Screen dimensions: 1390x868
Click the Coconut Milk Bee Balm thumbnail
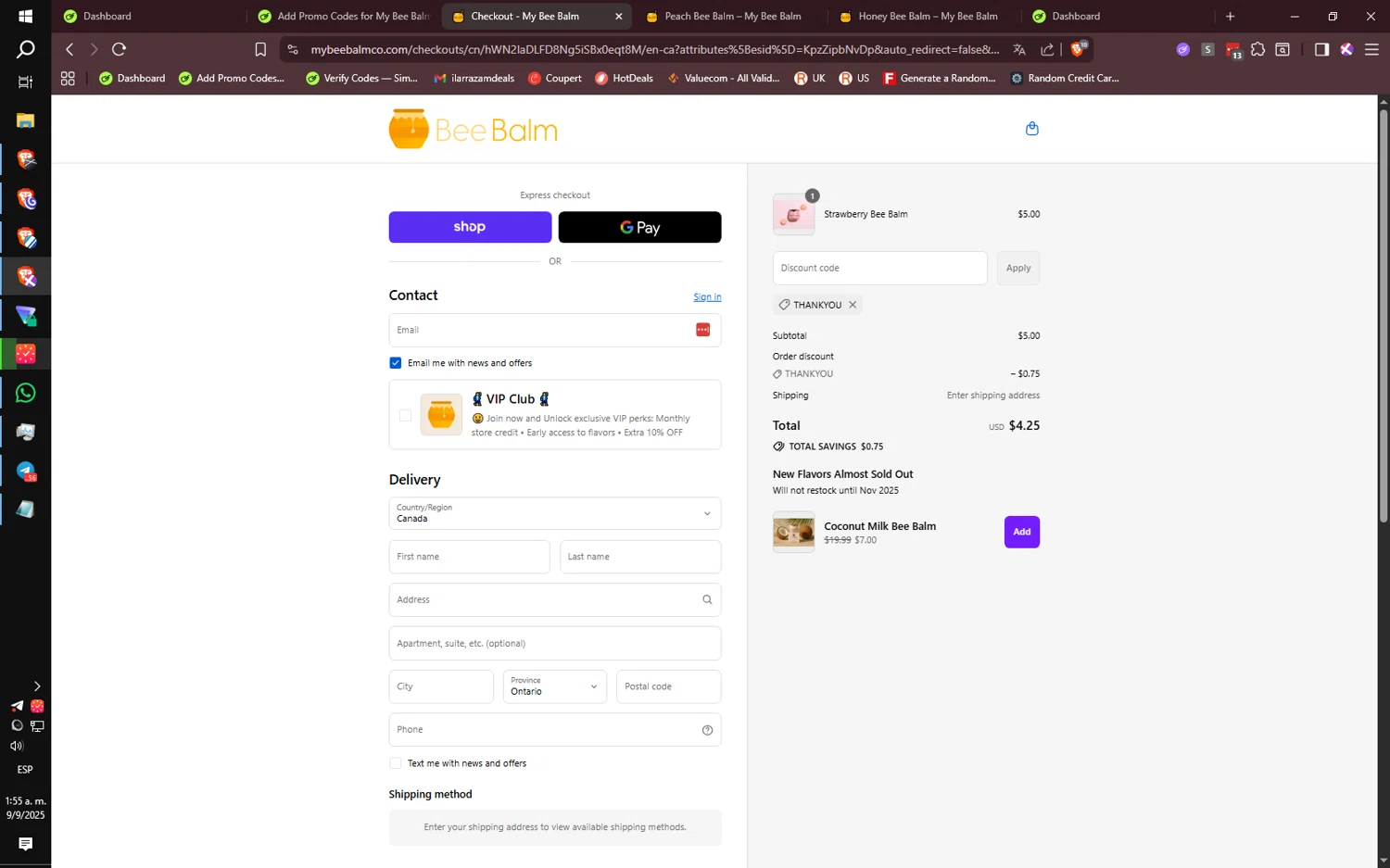pos(793,532)
